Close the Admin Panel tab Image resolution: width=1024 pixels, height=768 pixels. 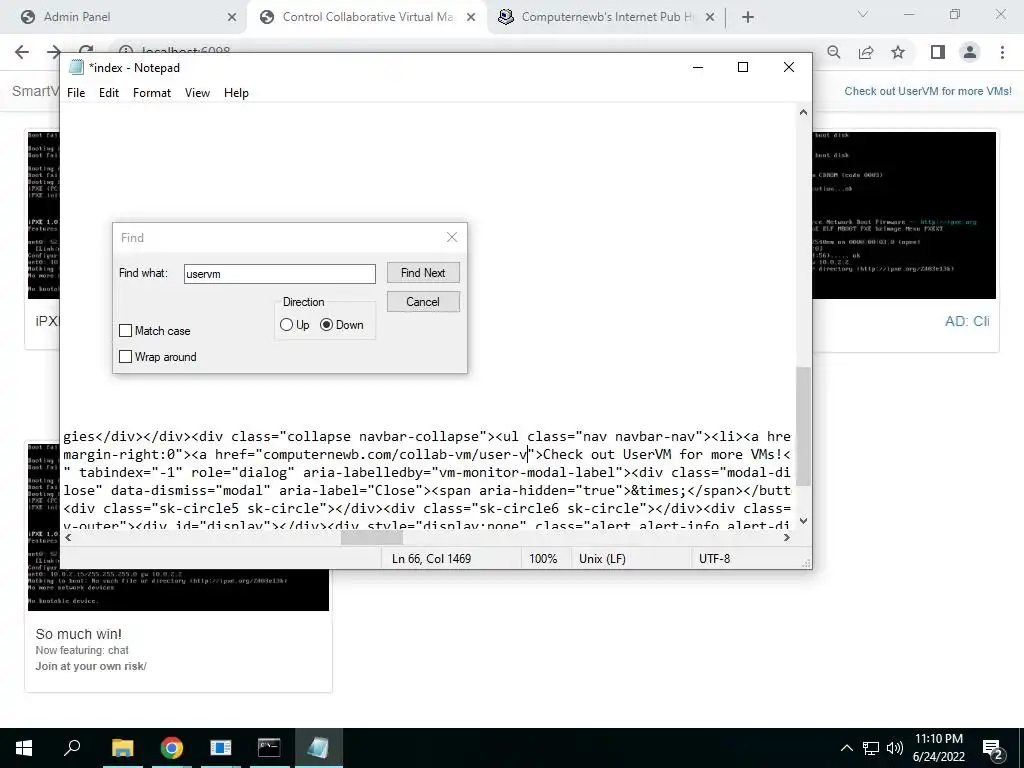232,17
